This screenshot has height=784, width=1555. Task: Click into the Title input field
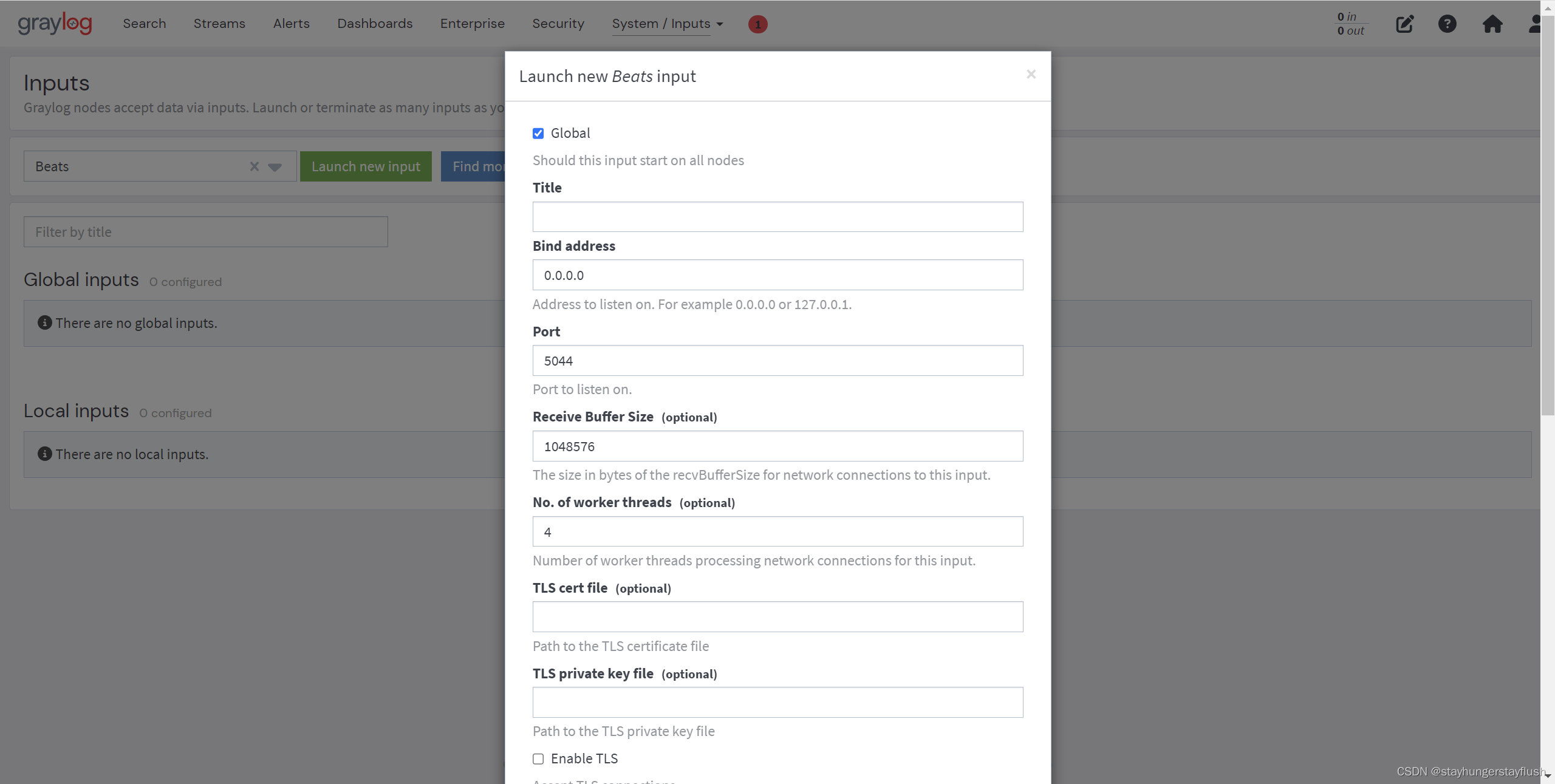coord(777,217)
